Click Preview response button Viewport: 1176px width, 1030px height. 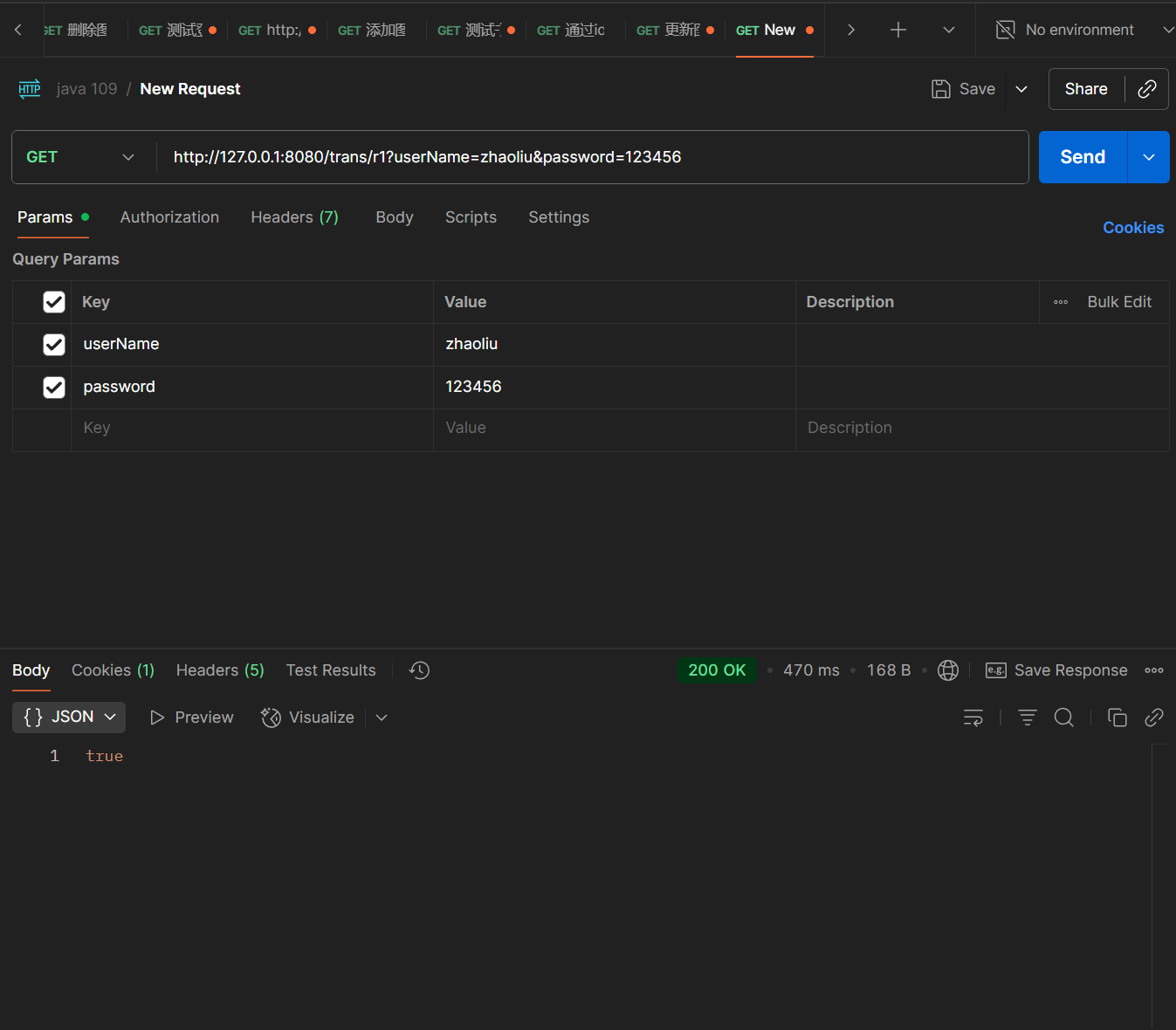(191, 718)
